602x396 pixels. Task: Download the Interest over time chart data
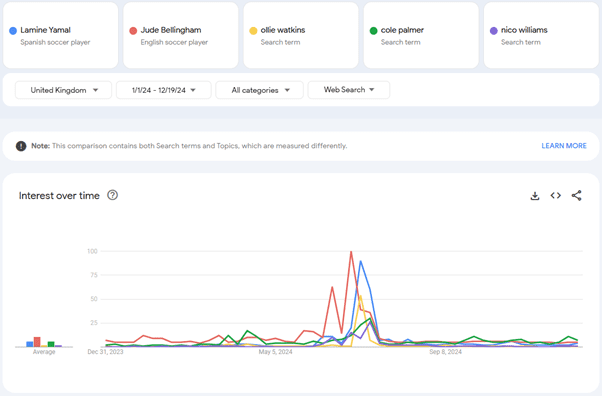(535, 196)
